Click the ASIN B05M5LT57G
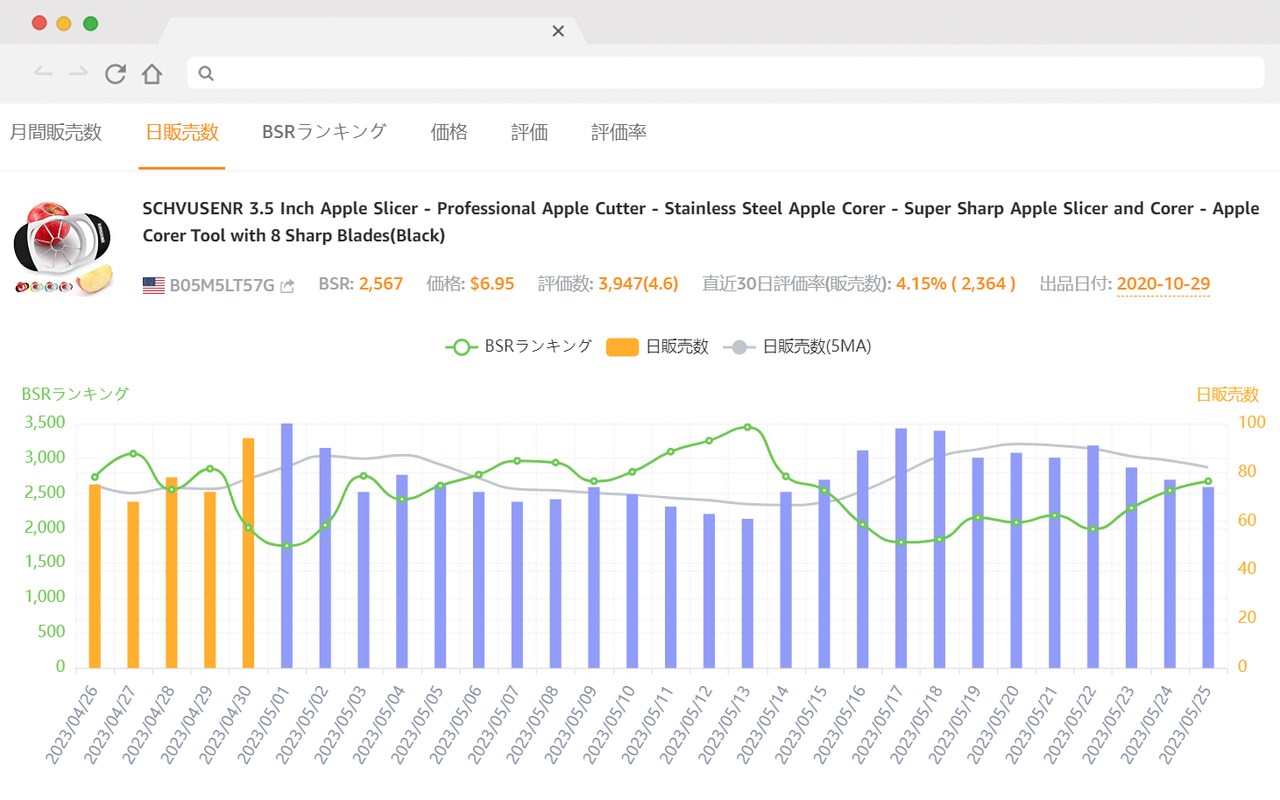Viewport: 1280px width, 800px height. [x=221, y=285]
